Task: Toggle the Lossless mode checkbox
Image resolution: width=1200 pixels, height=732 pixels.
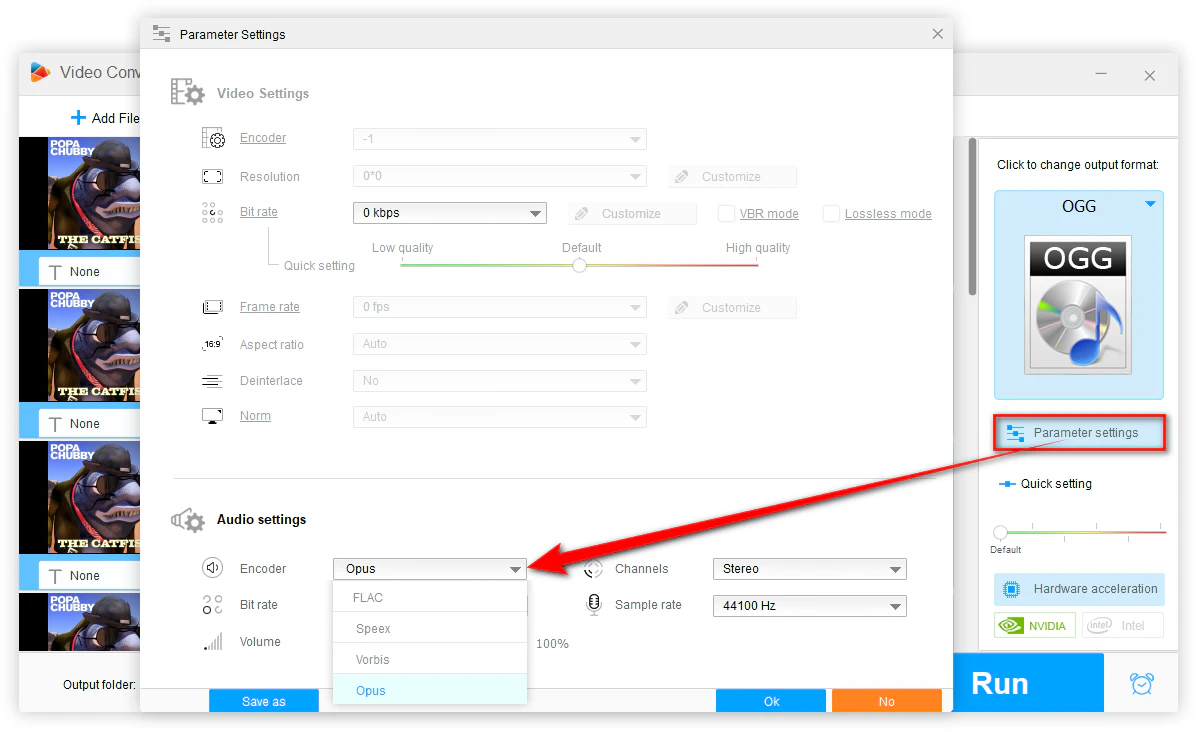Action: click(831, 213)
